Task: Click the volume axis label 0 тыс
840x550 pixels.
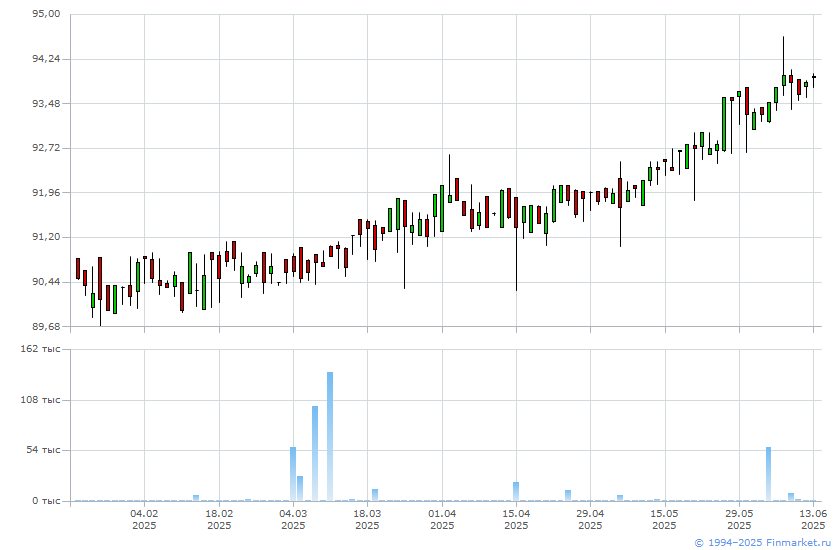Action: [47, 501]
